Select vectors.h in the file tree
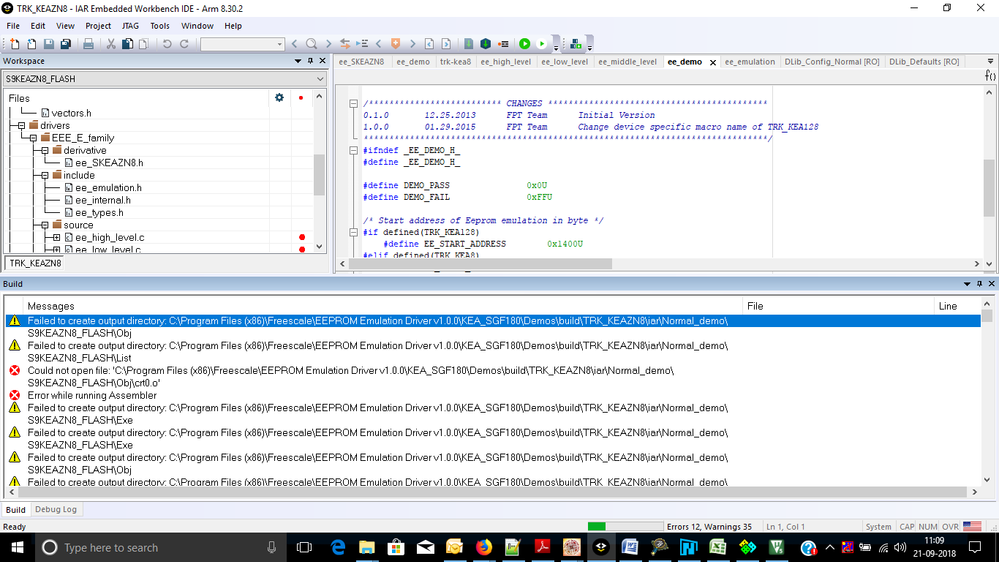 71,113
